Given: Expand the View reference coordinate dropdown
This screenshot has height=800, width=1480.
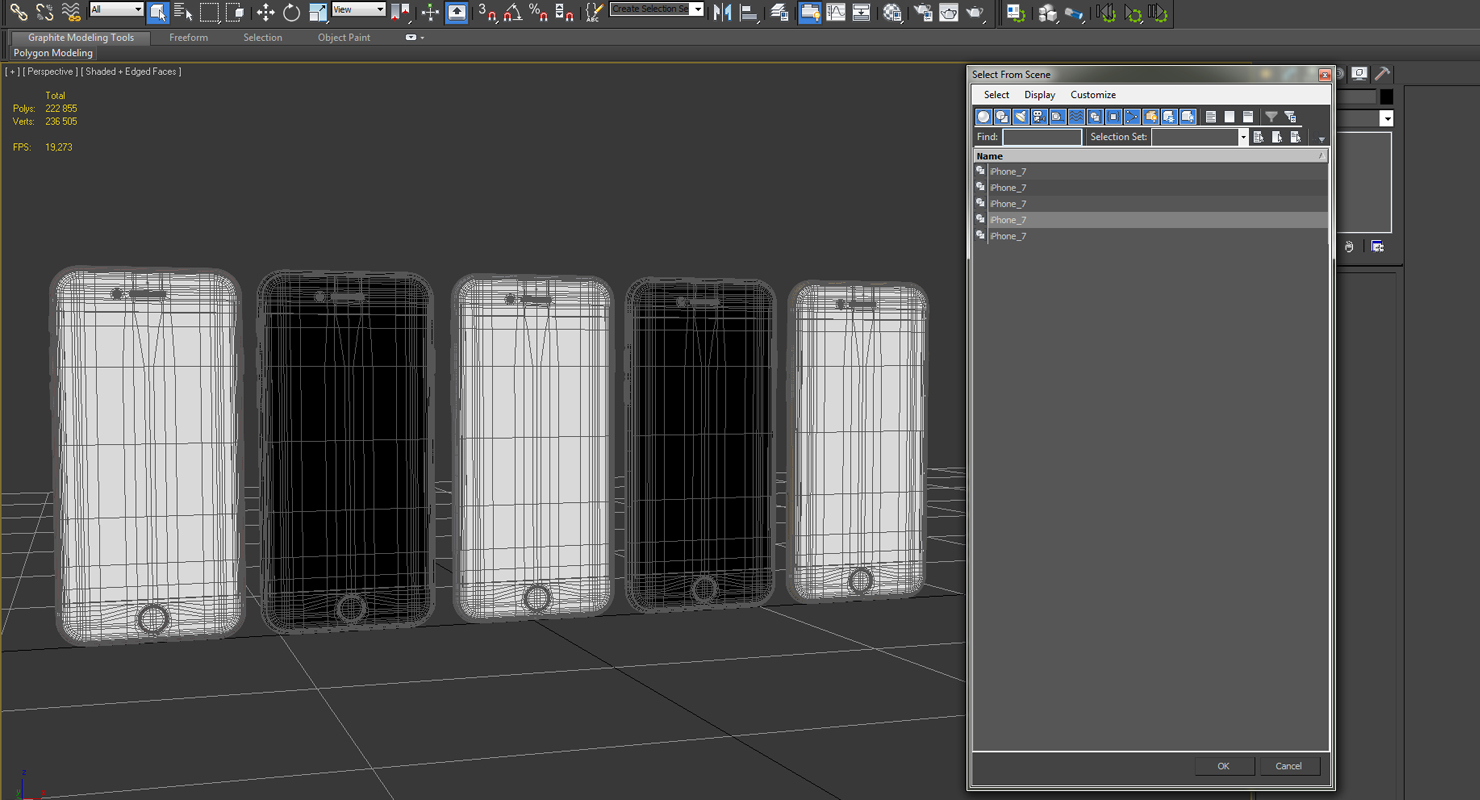Looking at the screenshot, I should (358, 10).
